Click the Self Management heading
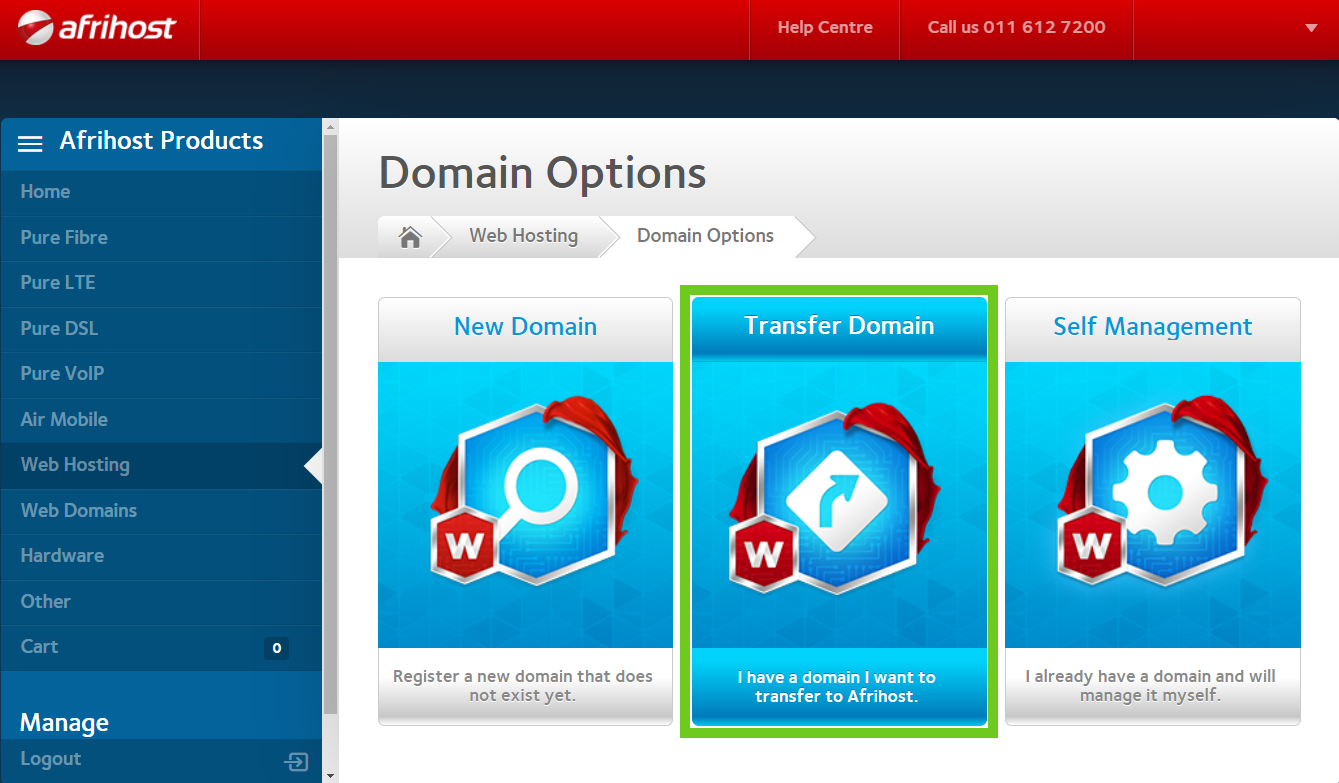The image size is (1339, 783). [x=1152, y=327]
